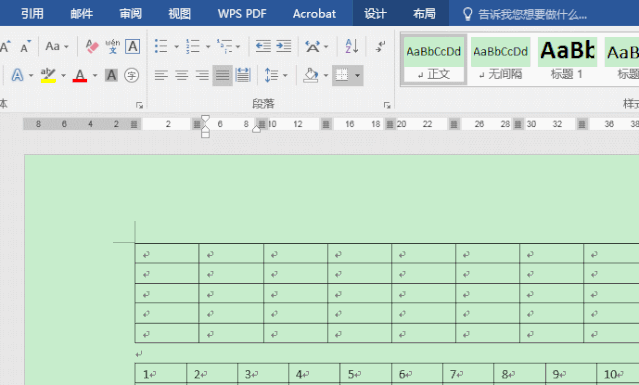The image size is (639, 385).
Task: Center paragraph text
Action: point(182,75)
